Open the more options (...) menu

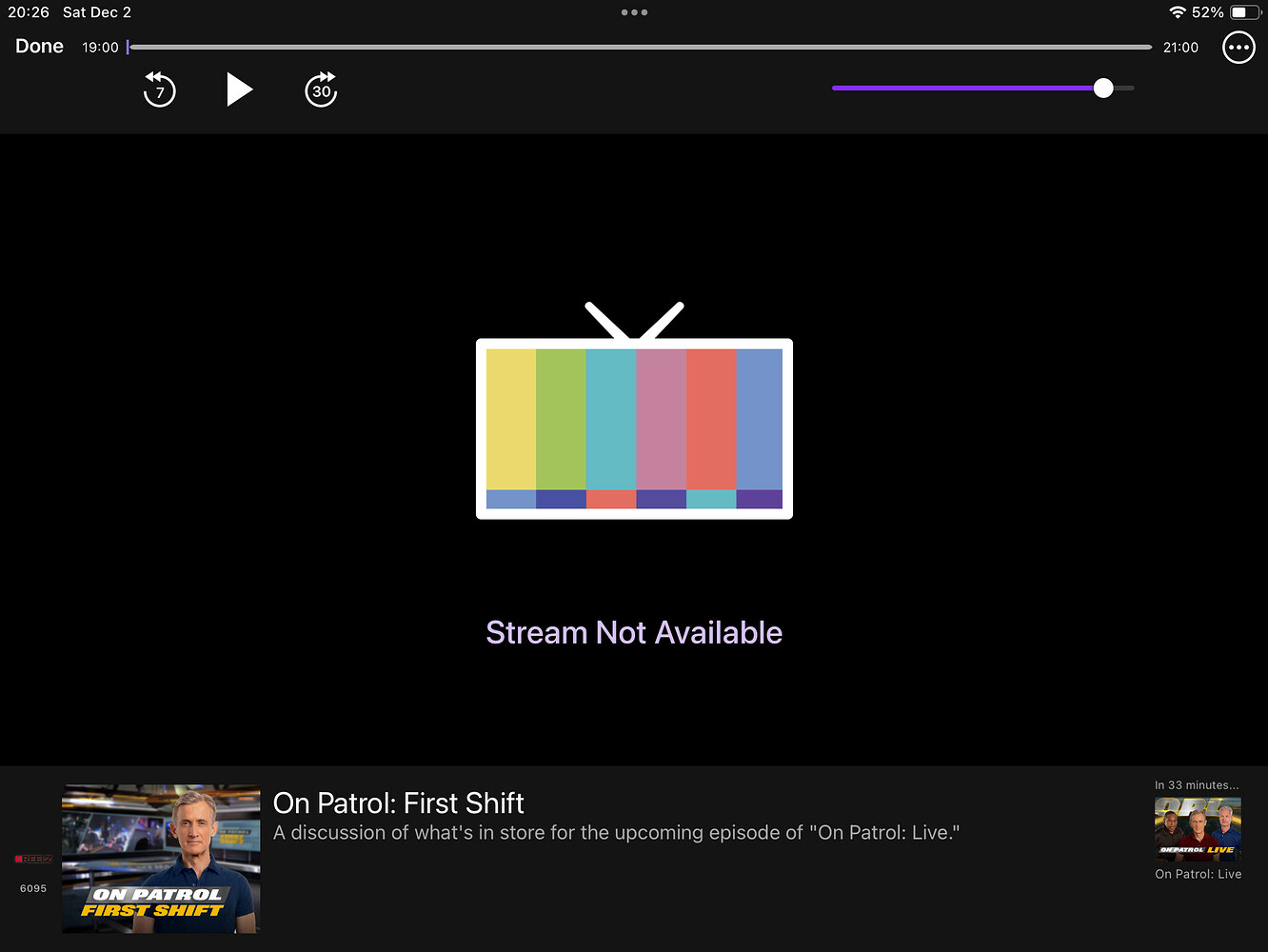[1238, 47]
